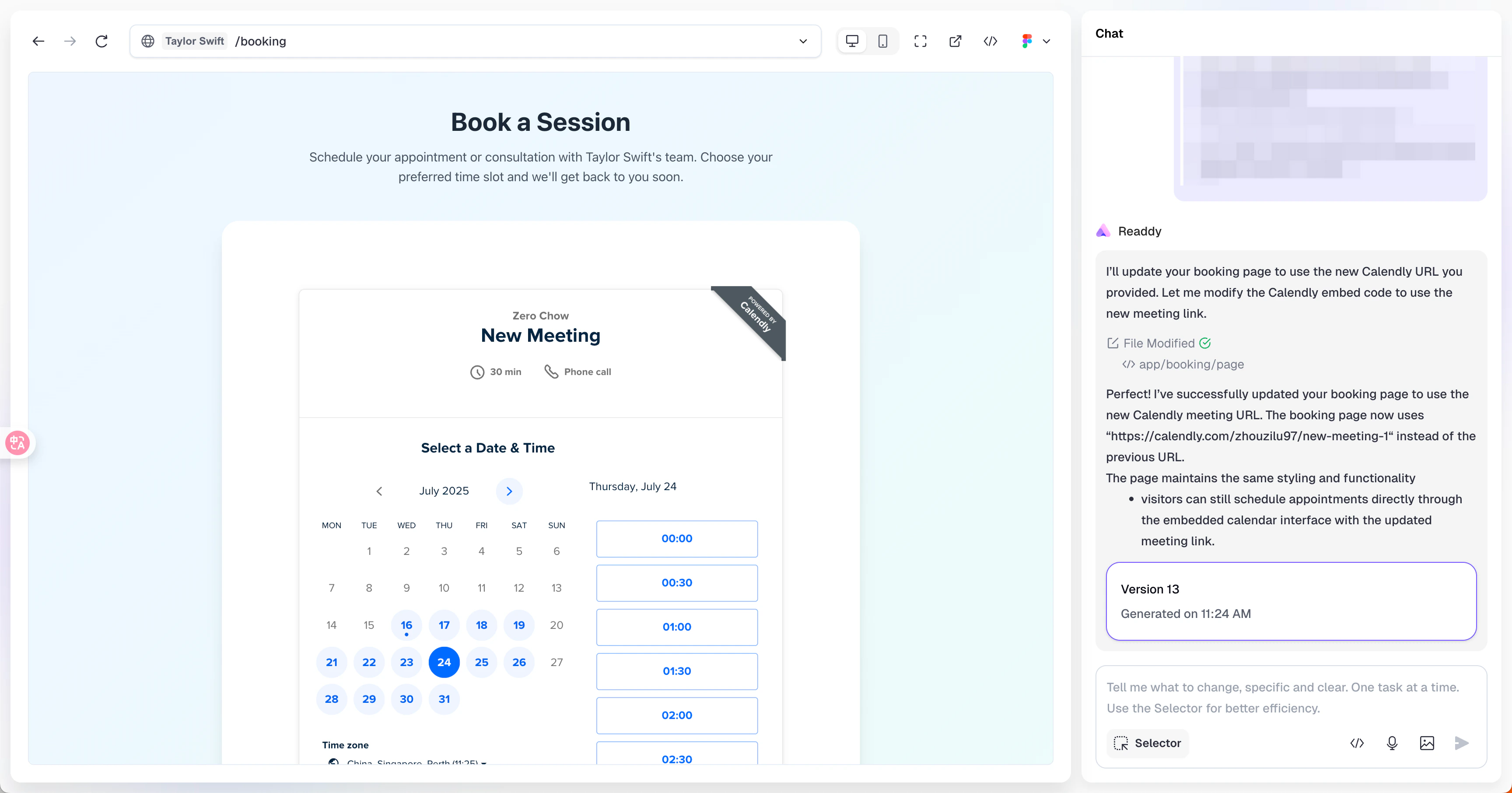Open preview in new window
The height and width of the screenshot is (793, 1512).
pos(955,41)
